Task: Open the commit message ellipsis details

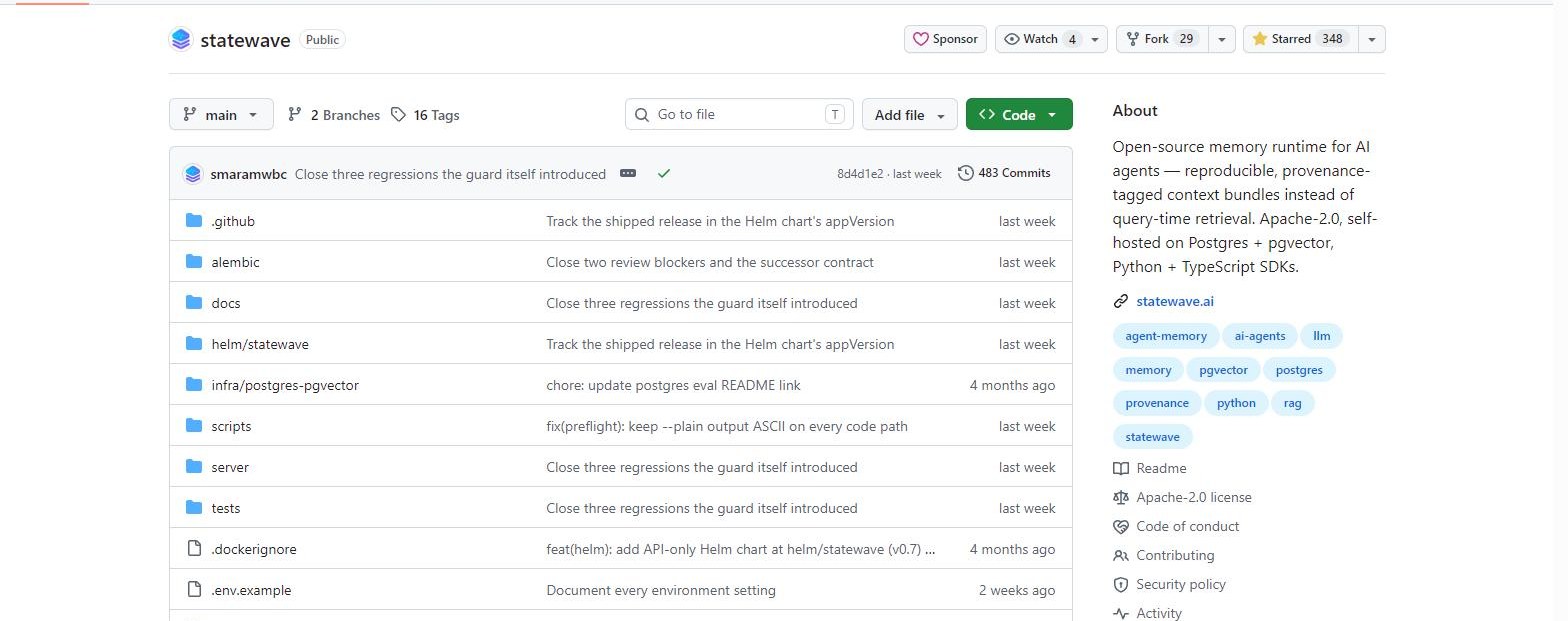Action: pos(628,174)
